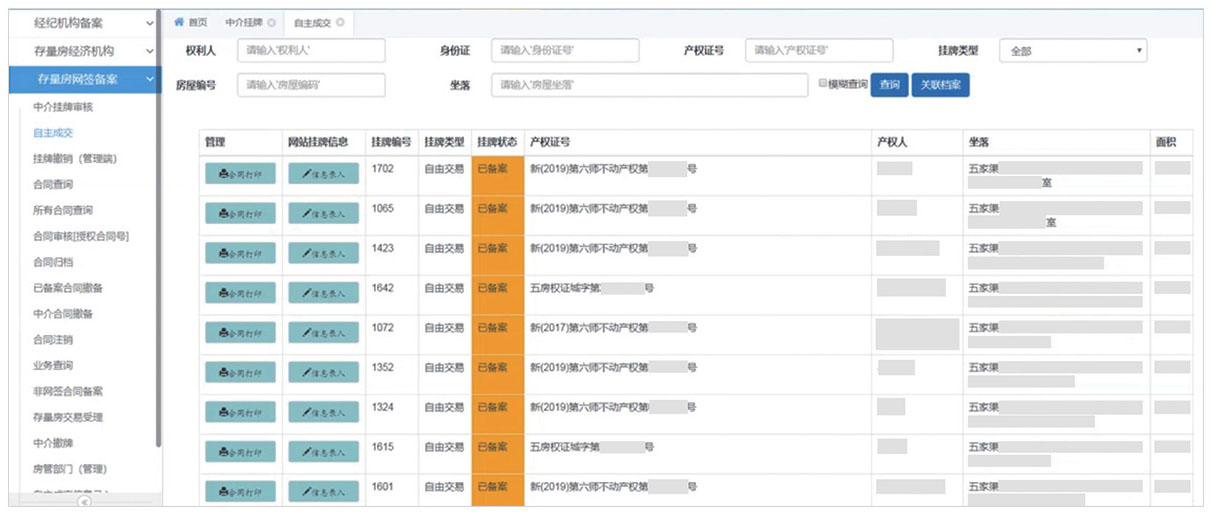Focus the 权利人 input field
1222x518 pixels.
(311, 51)
